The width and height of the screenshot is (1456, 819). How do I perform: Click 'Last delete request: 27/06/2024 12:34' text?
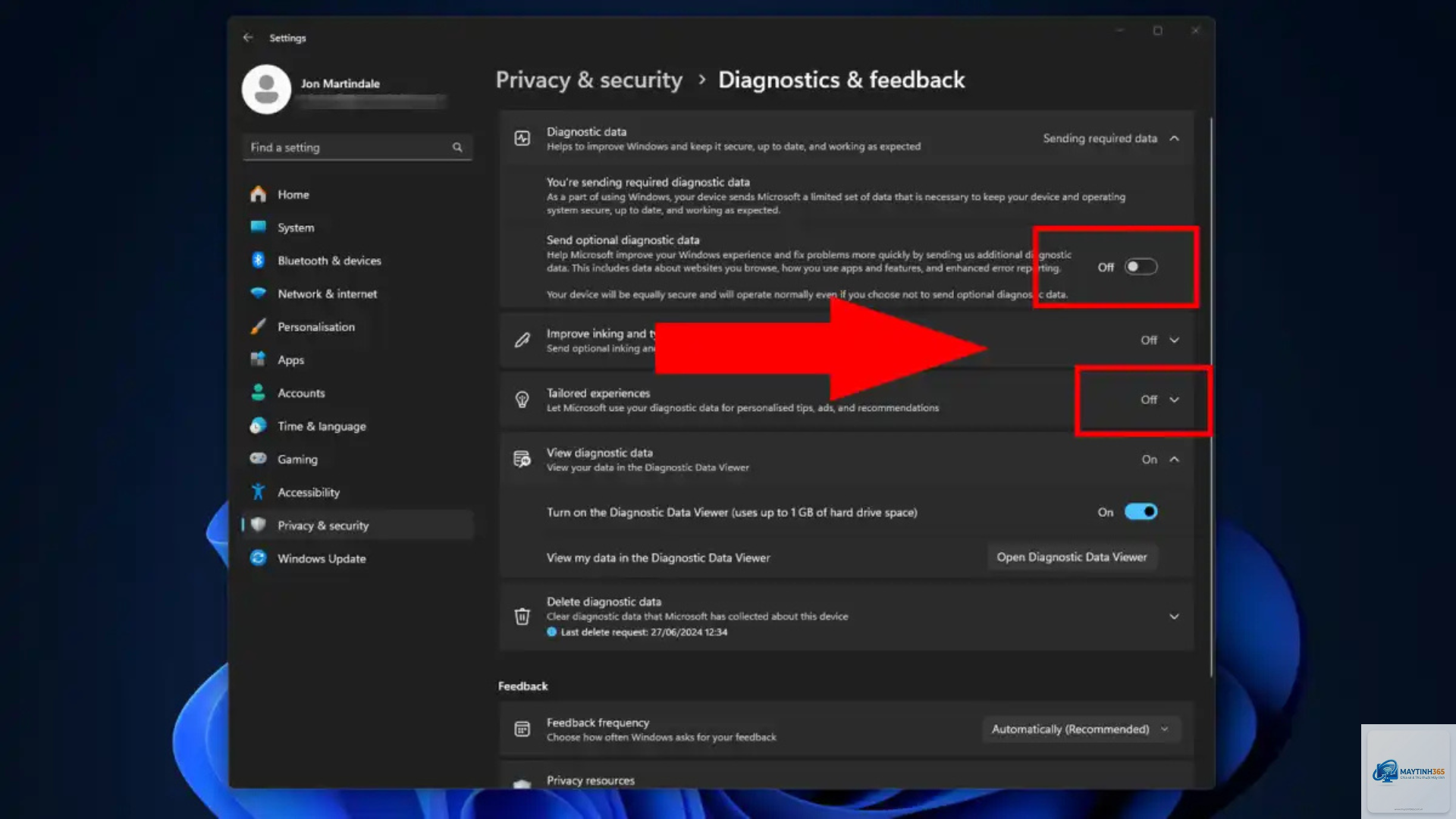click(644, 632)
